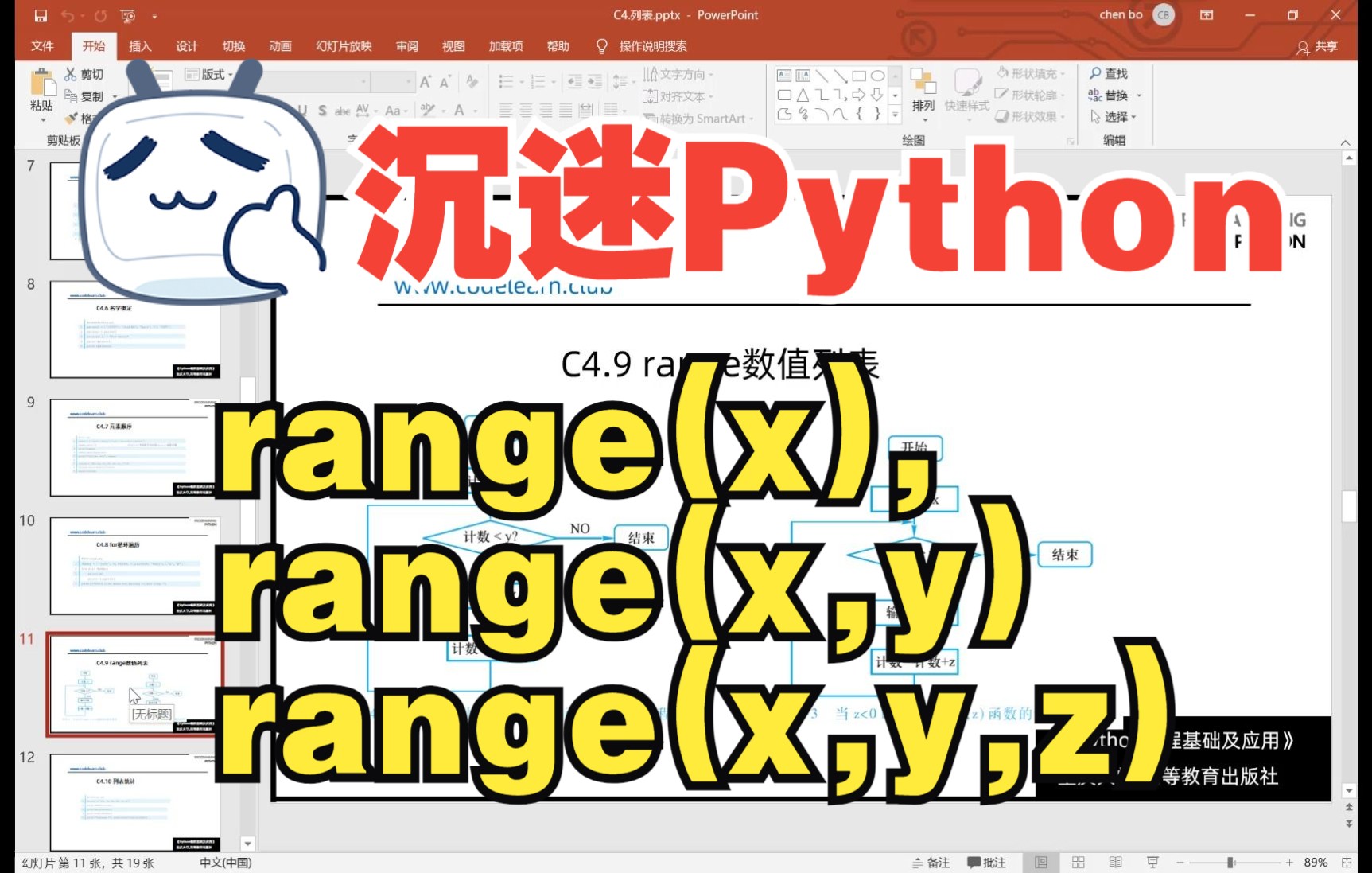Align text right in paragraph group
Viewport: 1372px width, 873px height.
pos(546,111)
